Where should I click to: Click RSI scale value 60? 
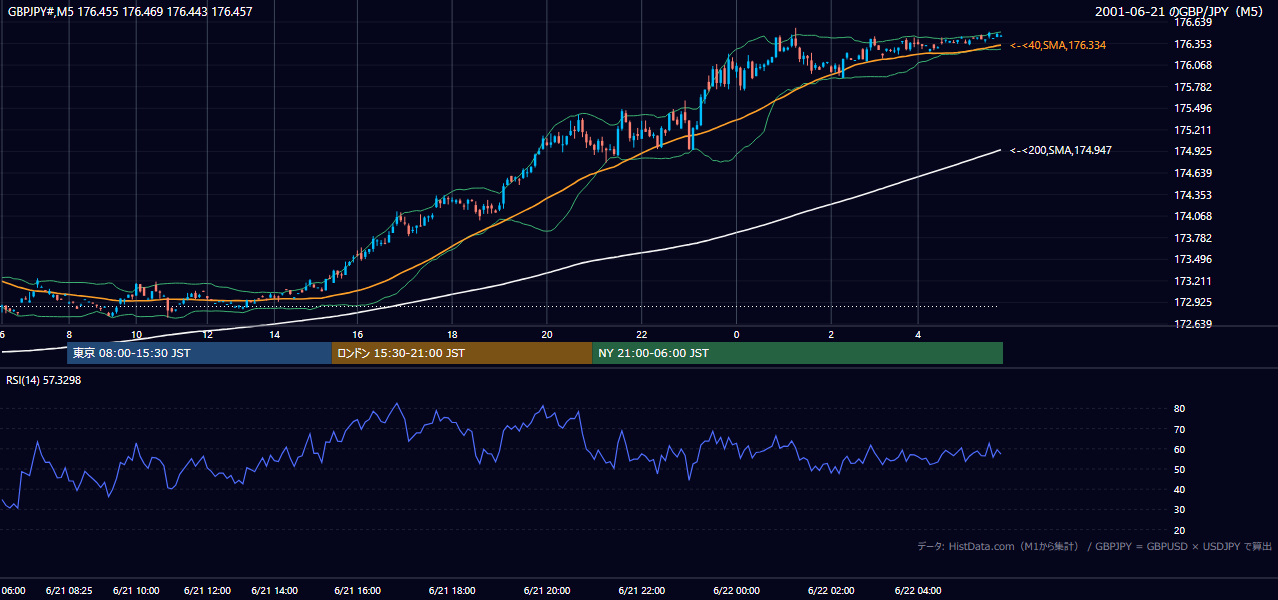1179,449
